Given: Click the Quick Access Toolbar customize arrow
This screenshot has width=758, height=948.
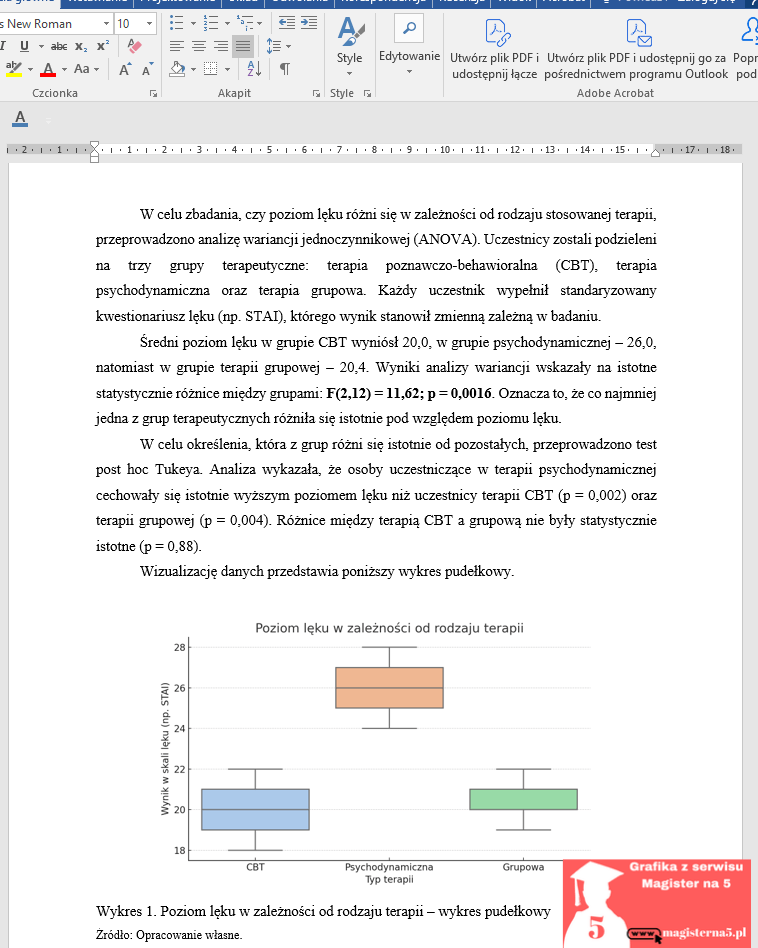Looking at the screenshot, I should (x=48, y=122).
